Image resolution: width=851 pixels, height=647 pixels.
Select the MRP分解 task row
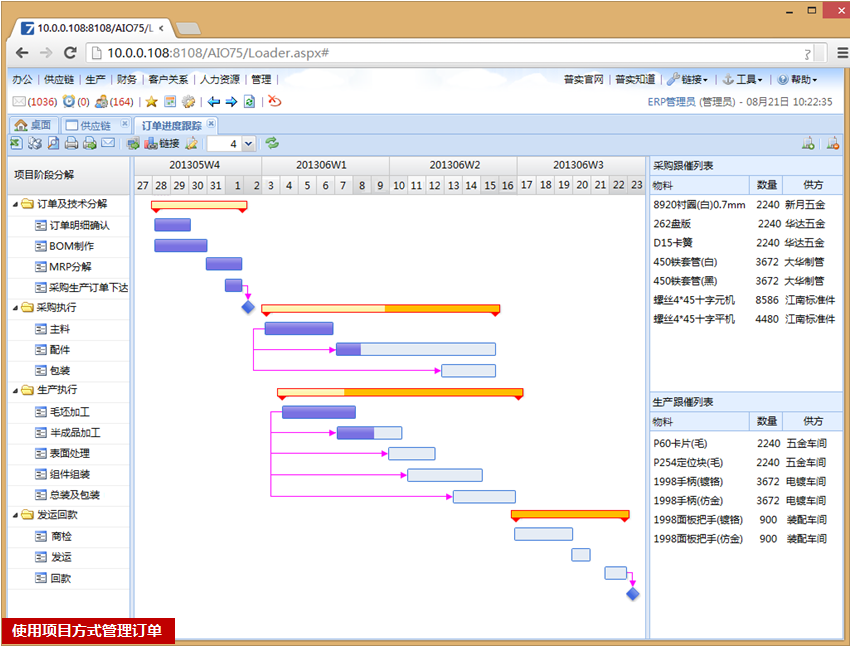pyautogui.click(x=69, y=267)
